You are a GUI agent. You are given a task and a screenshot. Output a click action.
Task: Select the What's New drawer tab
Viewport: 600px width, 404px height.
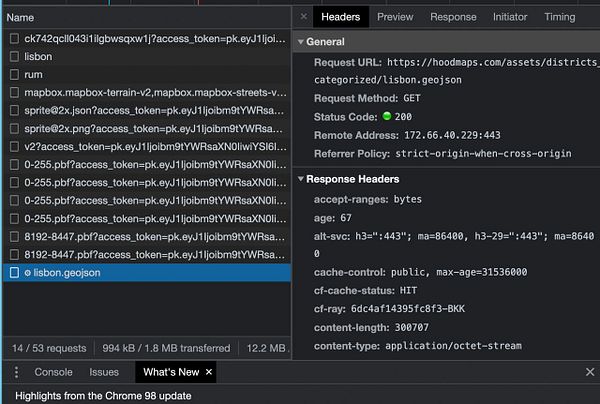(x=171, y=372)
